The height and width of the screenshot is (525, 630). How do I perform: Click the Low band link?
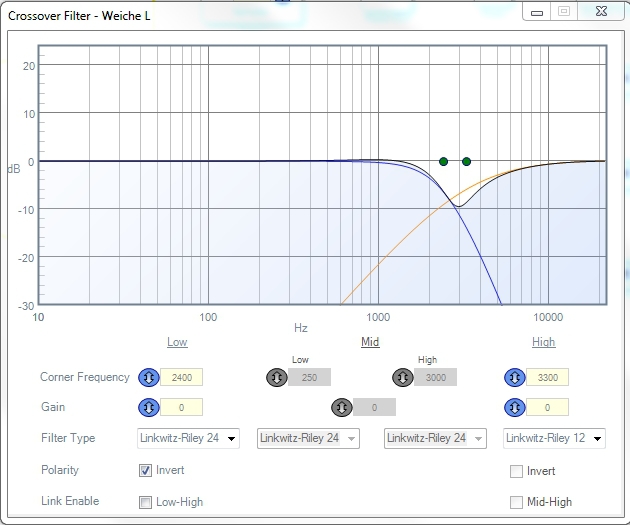pos(177,342)
